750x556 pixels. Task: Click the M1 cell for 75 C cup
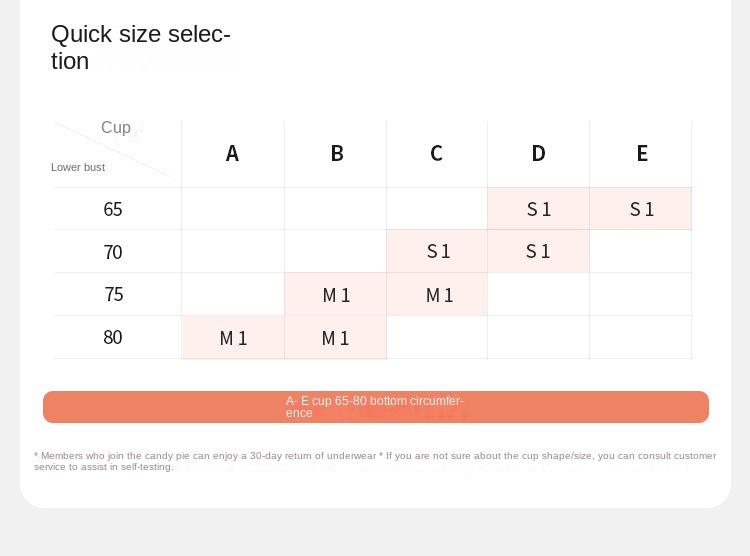[439, 295]
